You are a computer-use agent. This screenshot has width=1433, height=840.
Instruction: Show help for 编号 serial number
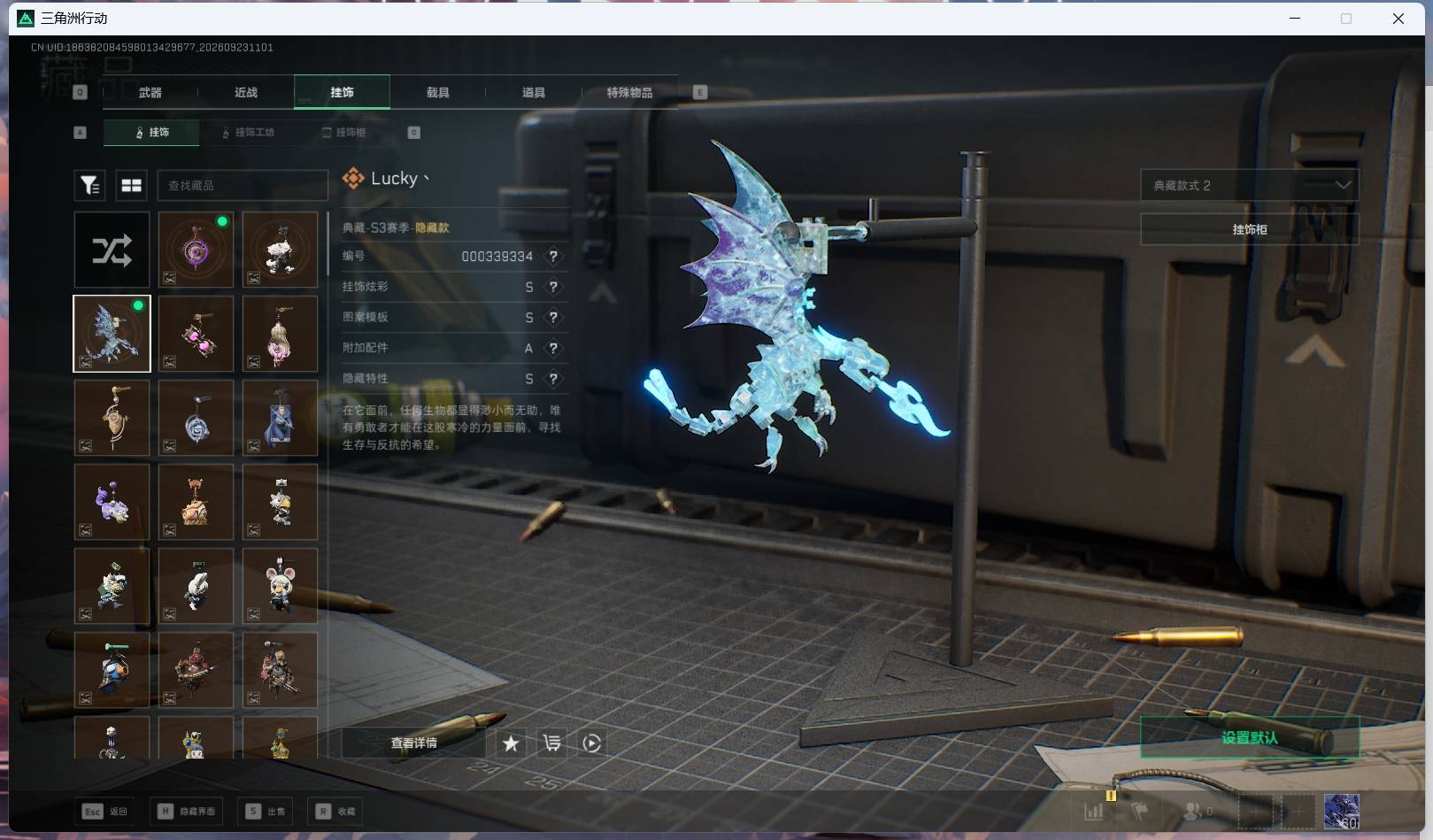pos(553,257)
